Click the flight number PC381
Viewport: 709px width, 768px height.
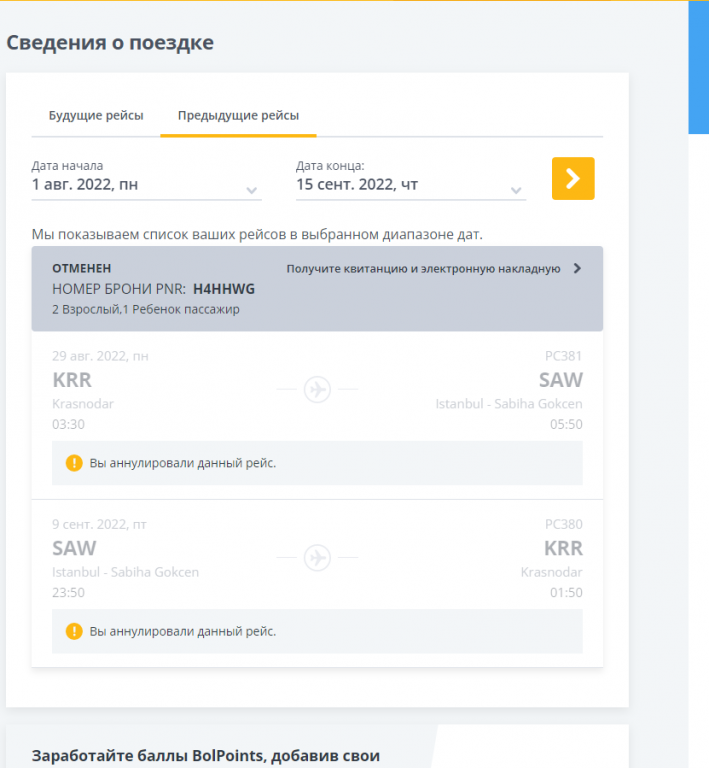pos(564,356)
